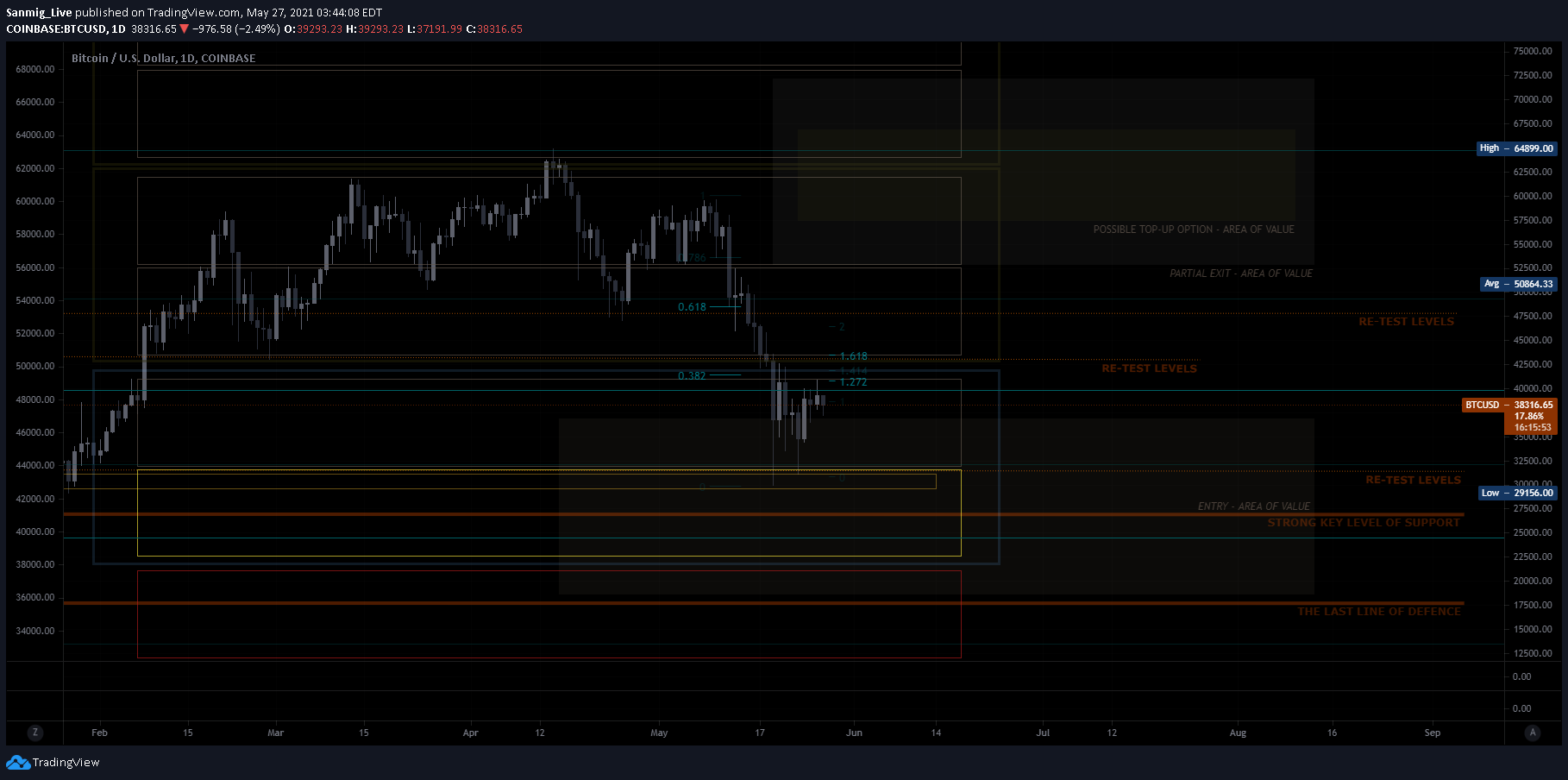The image size is (1568, 780).
Task: Click the Avg 50864.33 price label
Action: (x=1519, y=284)
